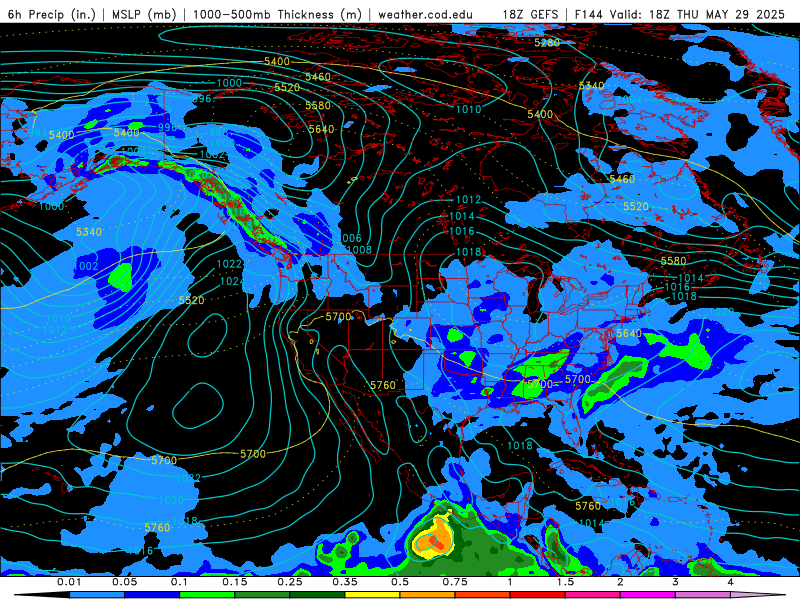Click the left black arrow end of colorbar
Image resolution: width=800 pixels, height=600 pixels.
coord(41,595)
